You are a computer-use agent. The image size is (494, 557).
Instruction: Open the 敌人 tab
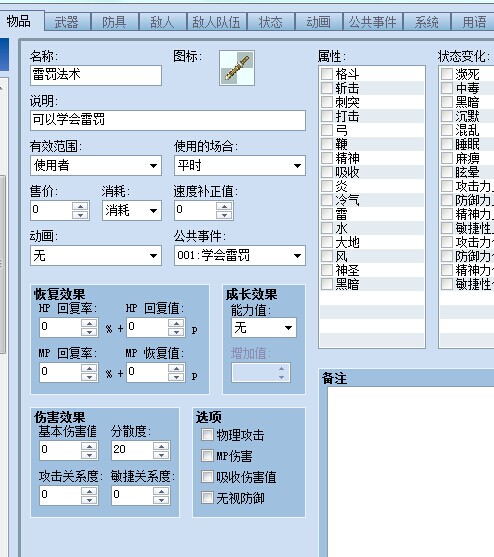[162, 22]
